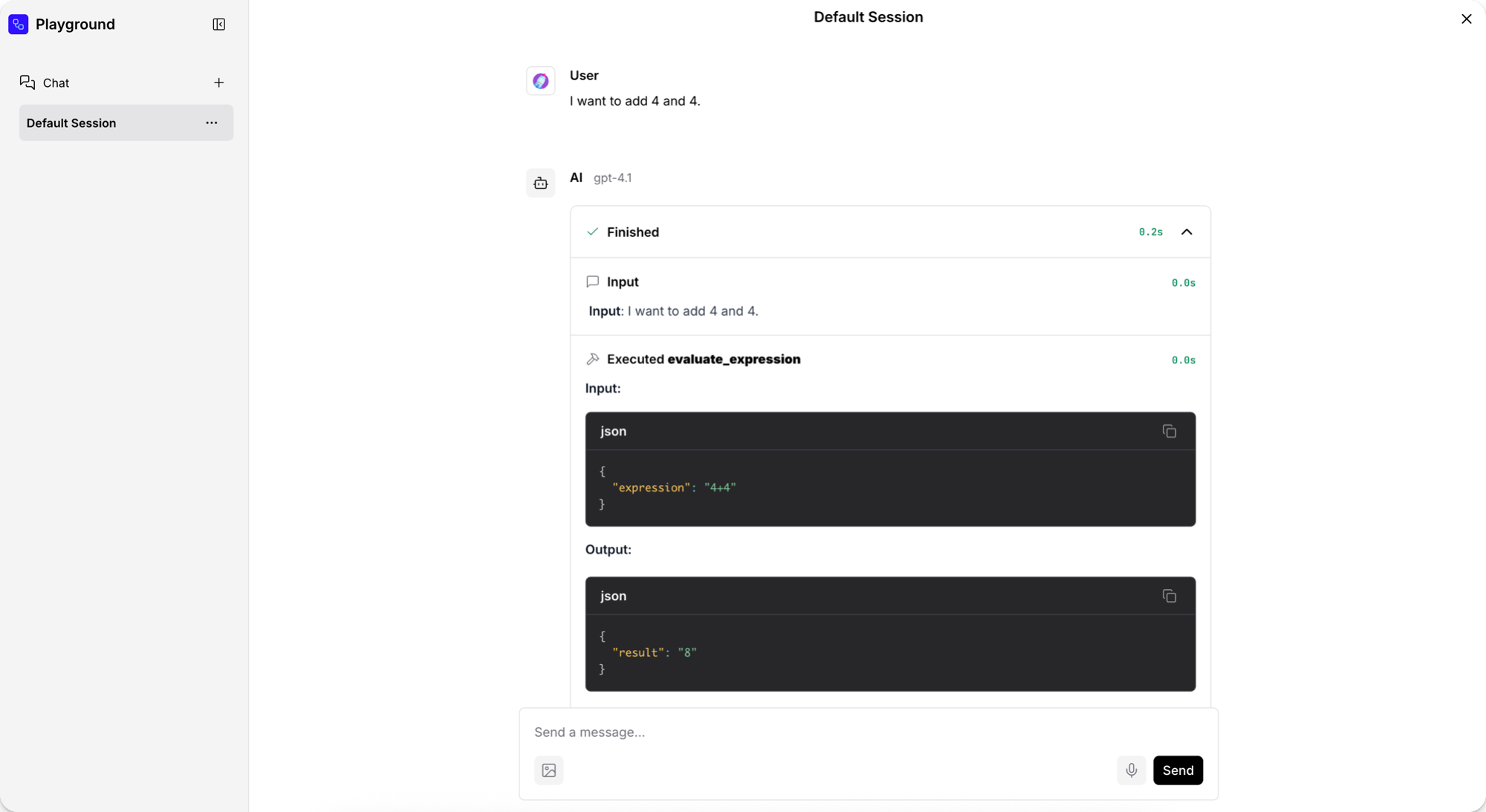Image resolution: width=1486 pixels, height=812 pixels.
Task: Click the wrench icon beside Executed evaluate_expression
Action: coord(593,359)
